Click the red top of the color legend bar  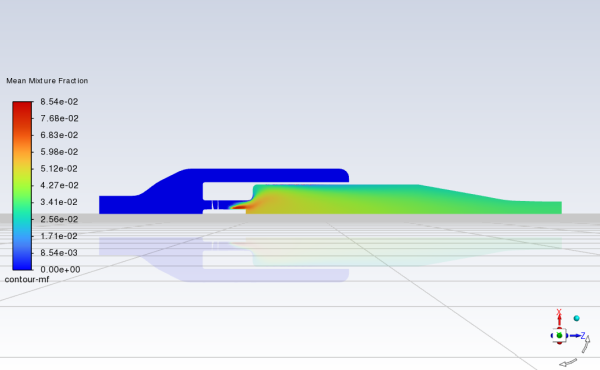click(x=22, y=106)
